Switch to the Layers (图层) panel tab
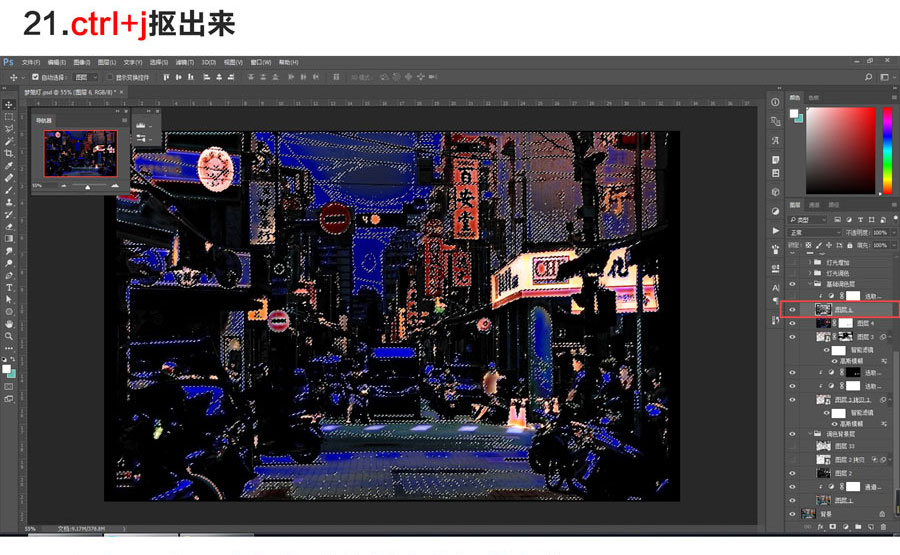900x555 pixels. (796, 205)
